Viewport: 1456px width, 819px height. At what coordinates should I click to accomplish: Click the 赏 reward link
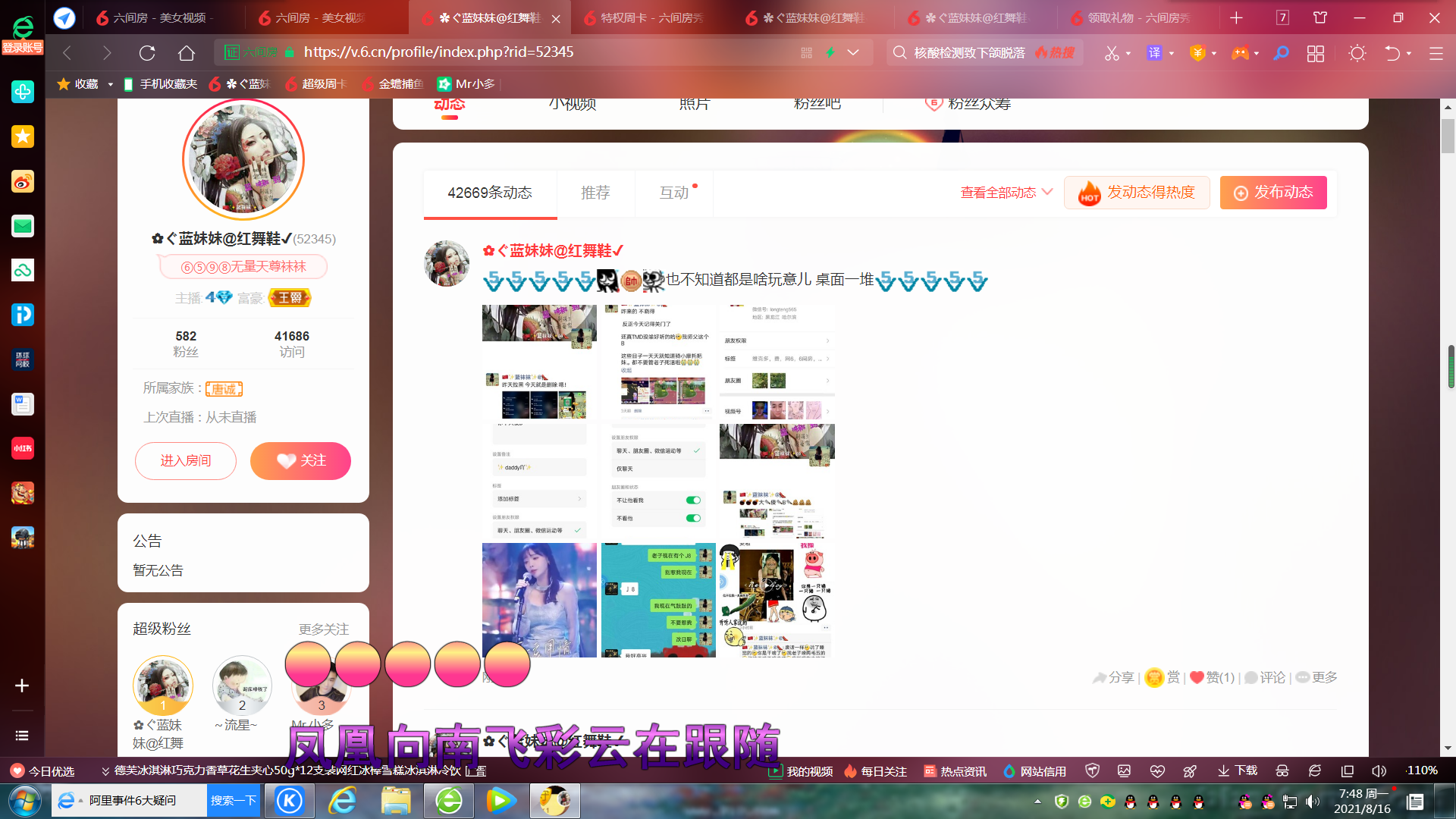tap(1163, 677)
